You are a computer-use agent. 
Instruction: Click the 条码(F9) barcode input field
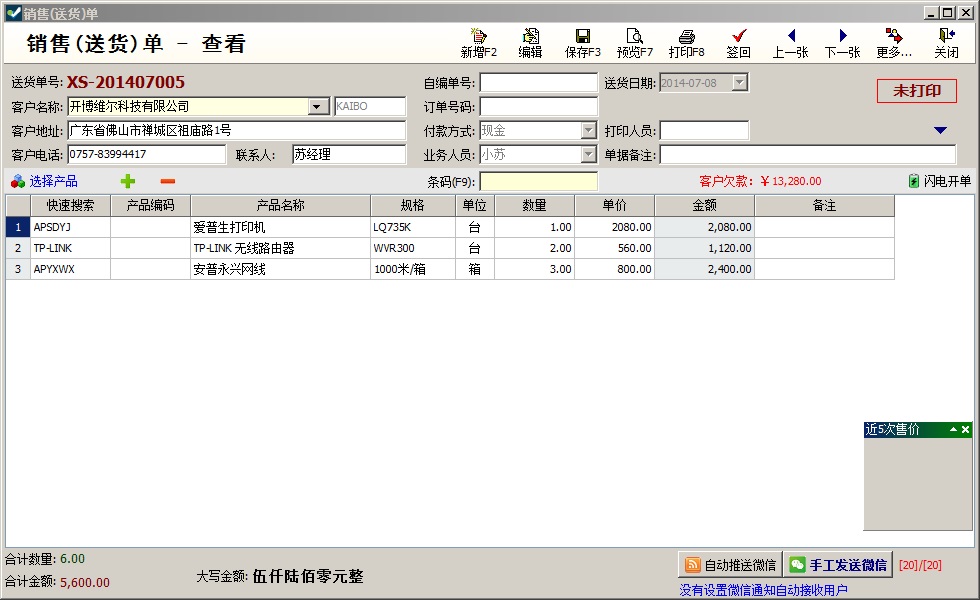coord(538,182)
